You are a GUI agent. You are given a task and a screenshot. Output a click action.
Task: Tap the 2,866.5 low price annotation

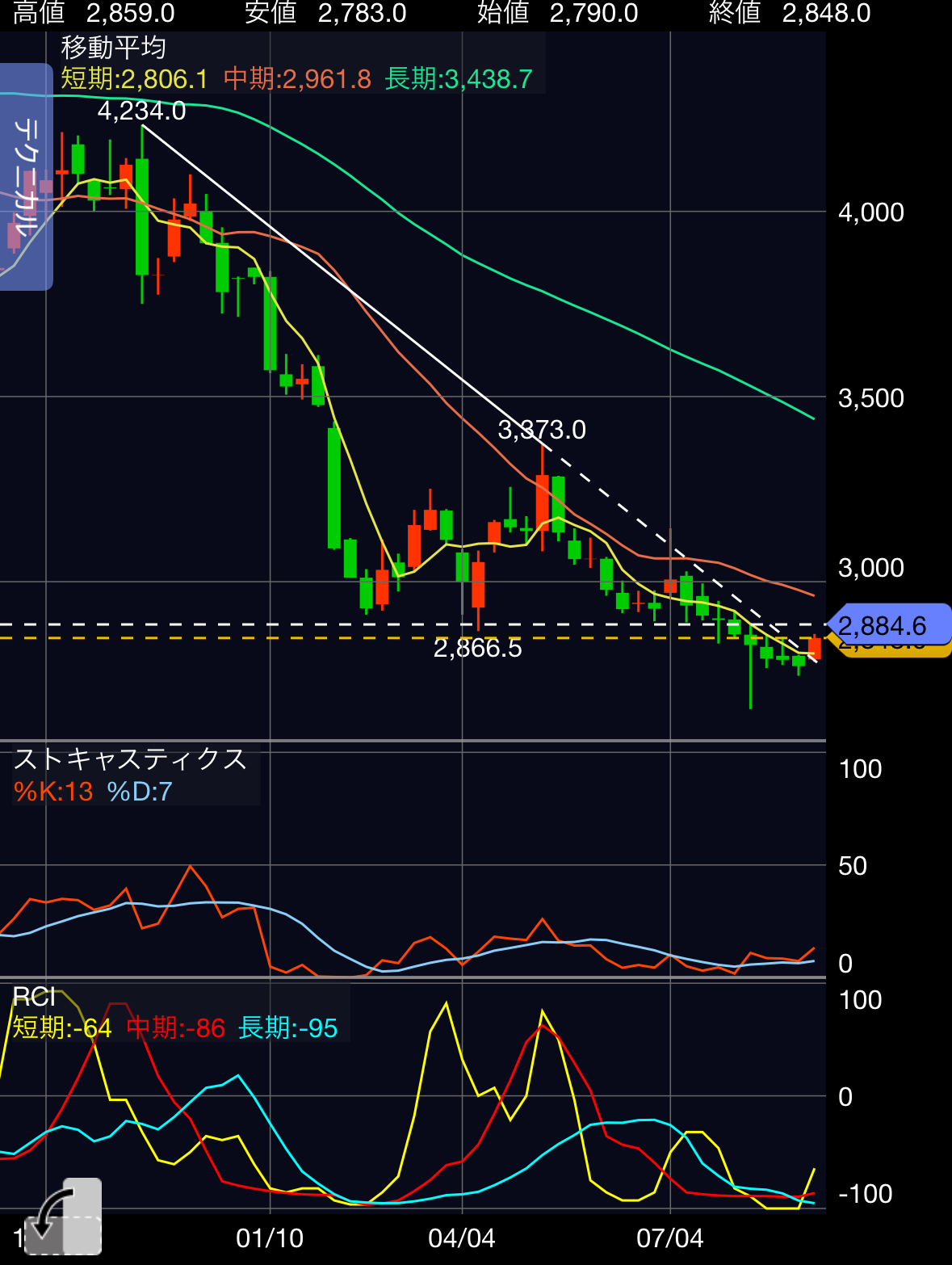(x=478, y=649)
